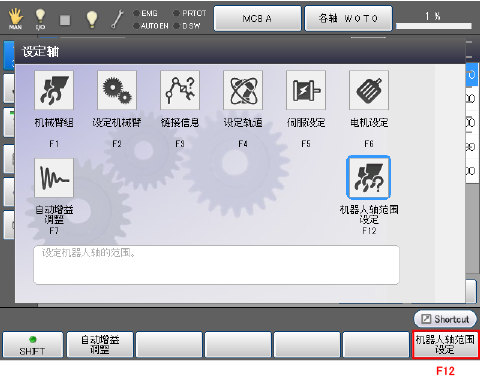Click the MC8 A button
480x377 pixels.
click(x=257, y=18)
